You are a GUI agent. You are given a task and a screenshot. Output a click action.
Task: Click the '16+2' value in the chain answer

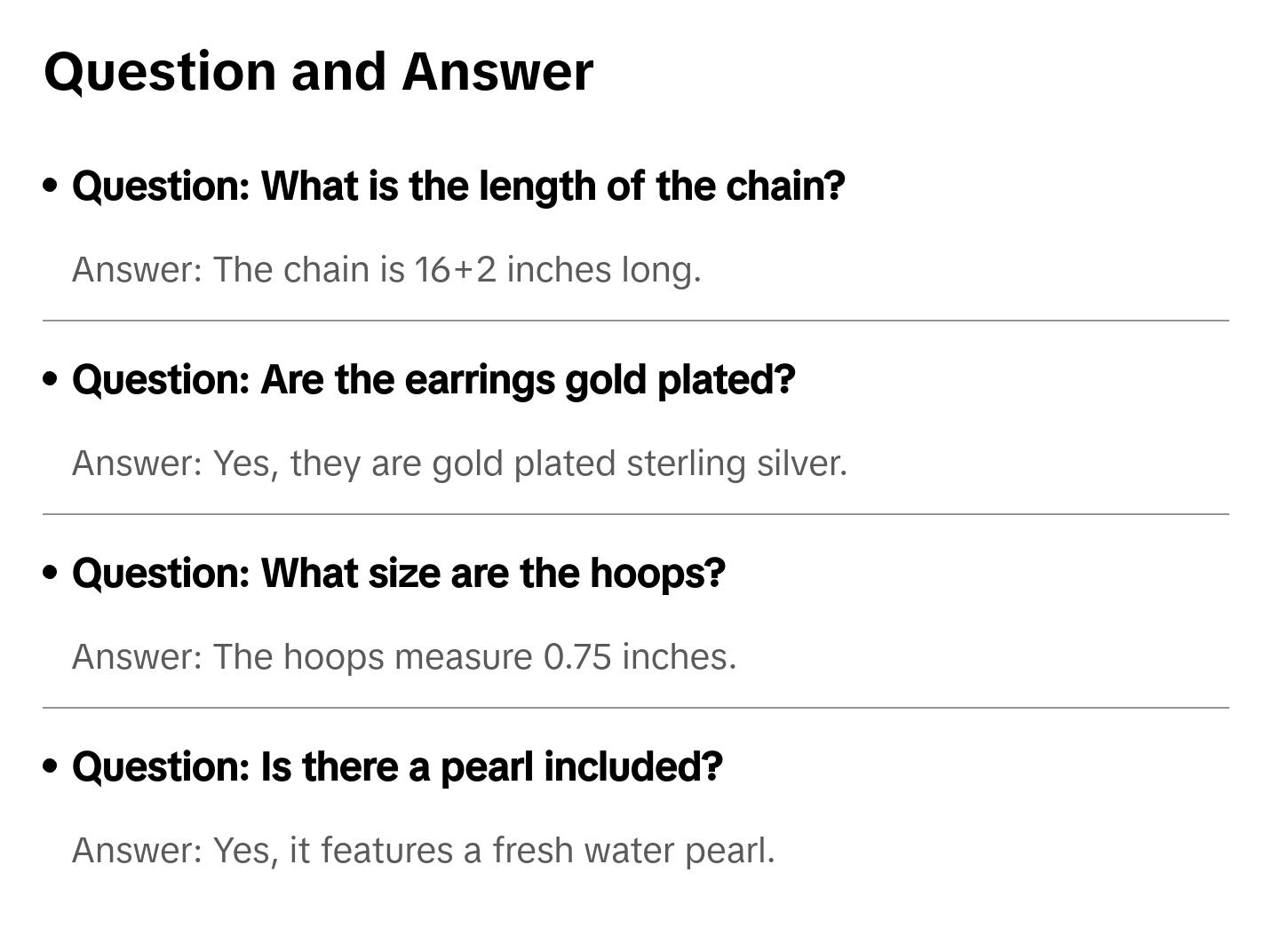pyautogui.click(x=455, y=270)
